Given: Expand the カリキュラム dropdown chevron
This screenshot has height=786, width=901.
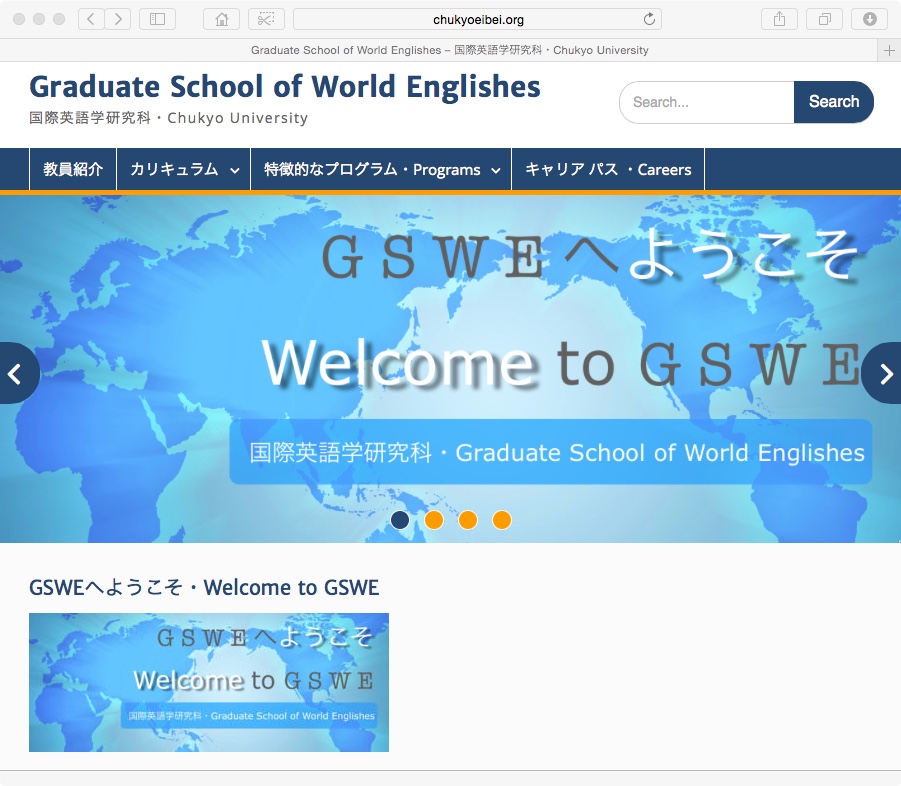Looking at the screenshot, I should [234, 171].
